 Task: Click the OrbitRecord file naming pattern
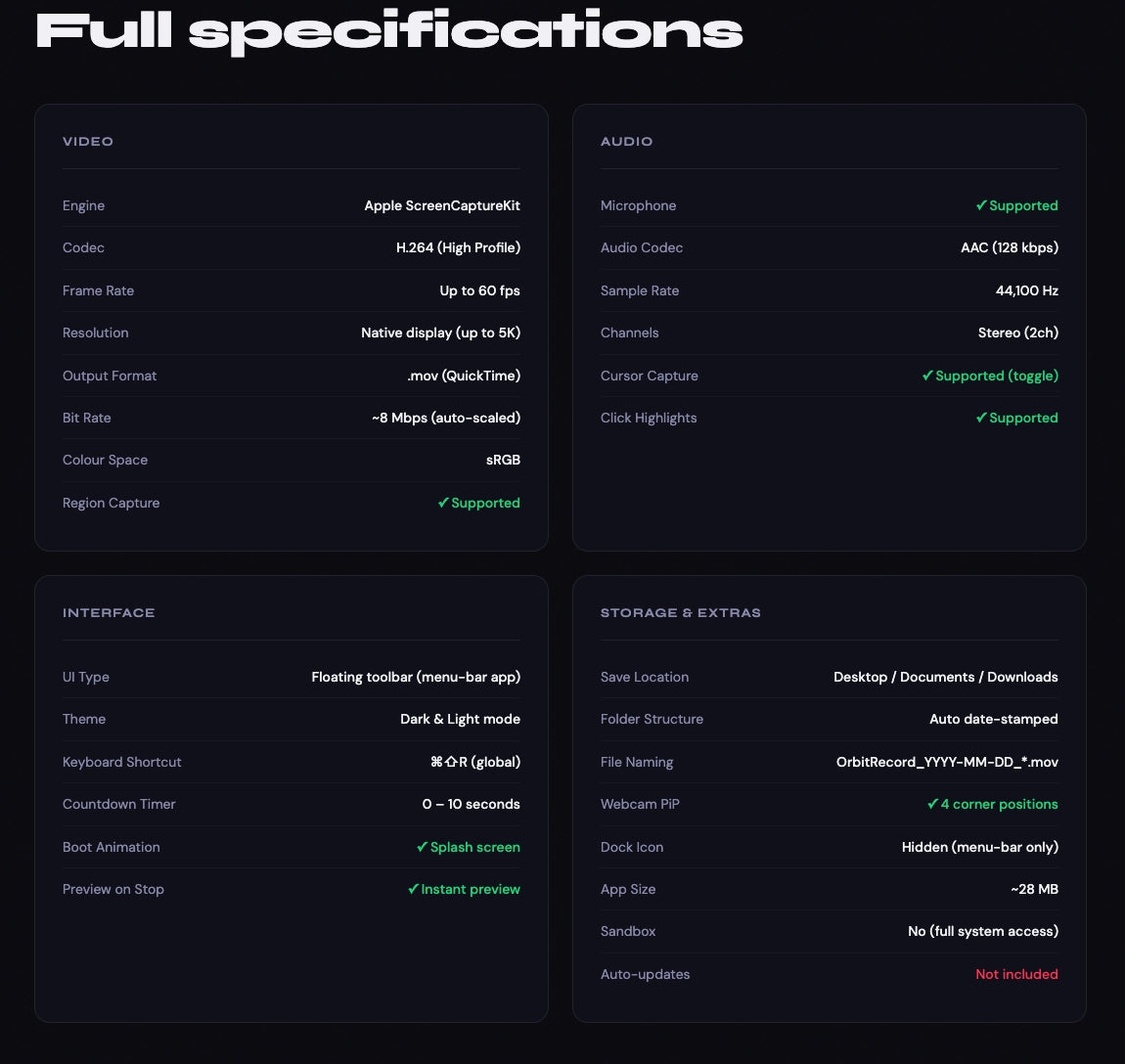click(x=947, y=762)
